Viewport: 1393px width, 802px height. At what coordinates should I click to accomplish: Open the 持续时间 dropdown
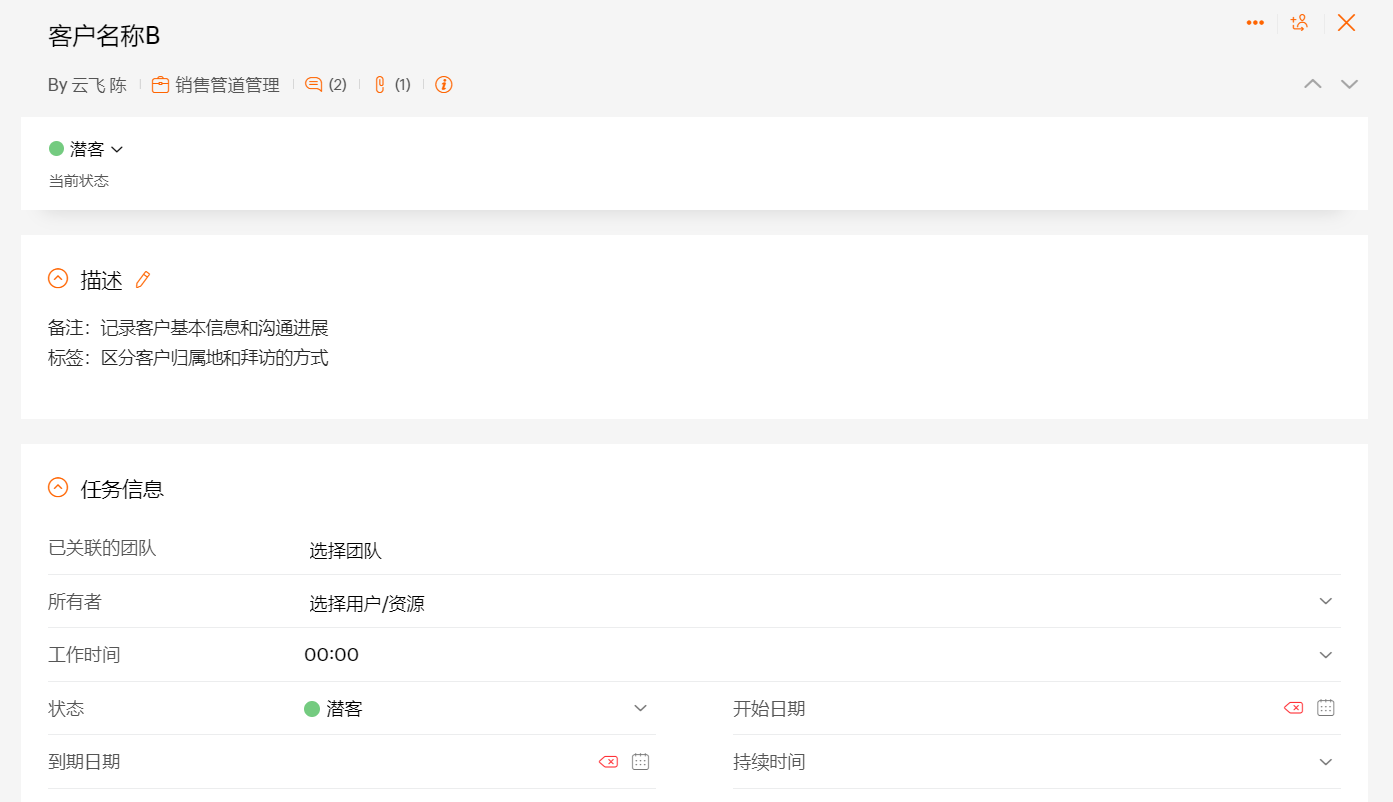pyautogui.click(x=1326, y=761)
